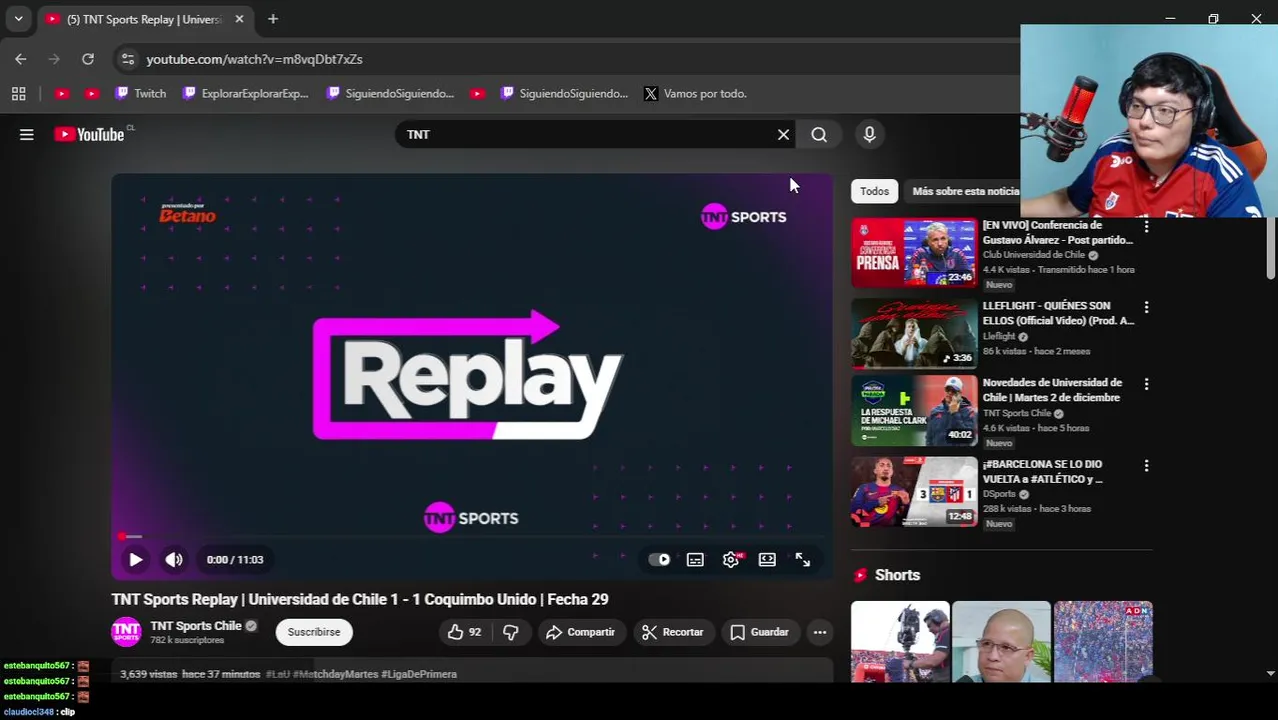This screenshot has width=1278, height=720.
Task: Open the apps grid in the bookmarks bar
Action: [18, 93]
